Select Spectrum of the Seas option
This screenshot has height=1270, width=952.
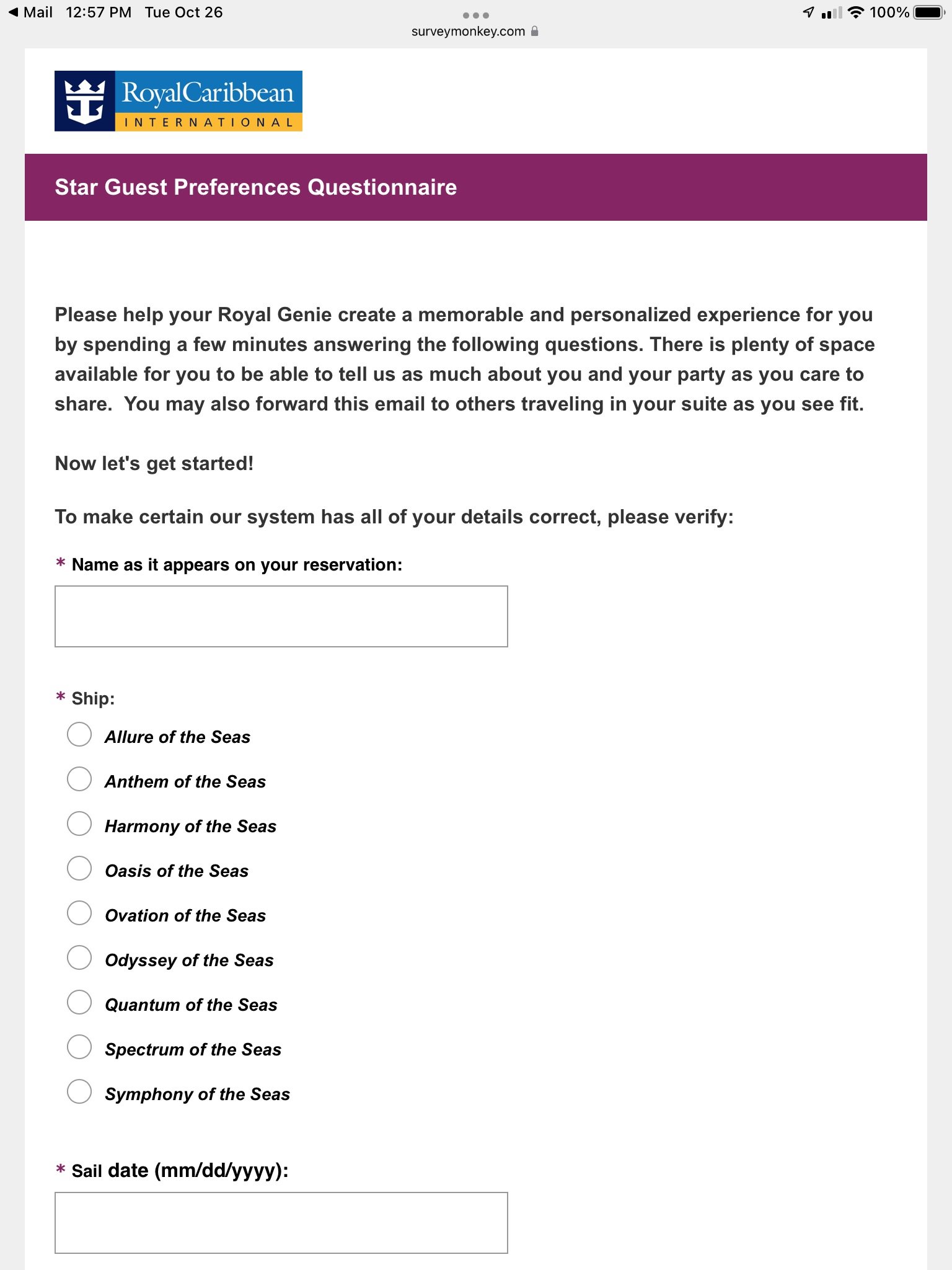(79, 1047)
